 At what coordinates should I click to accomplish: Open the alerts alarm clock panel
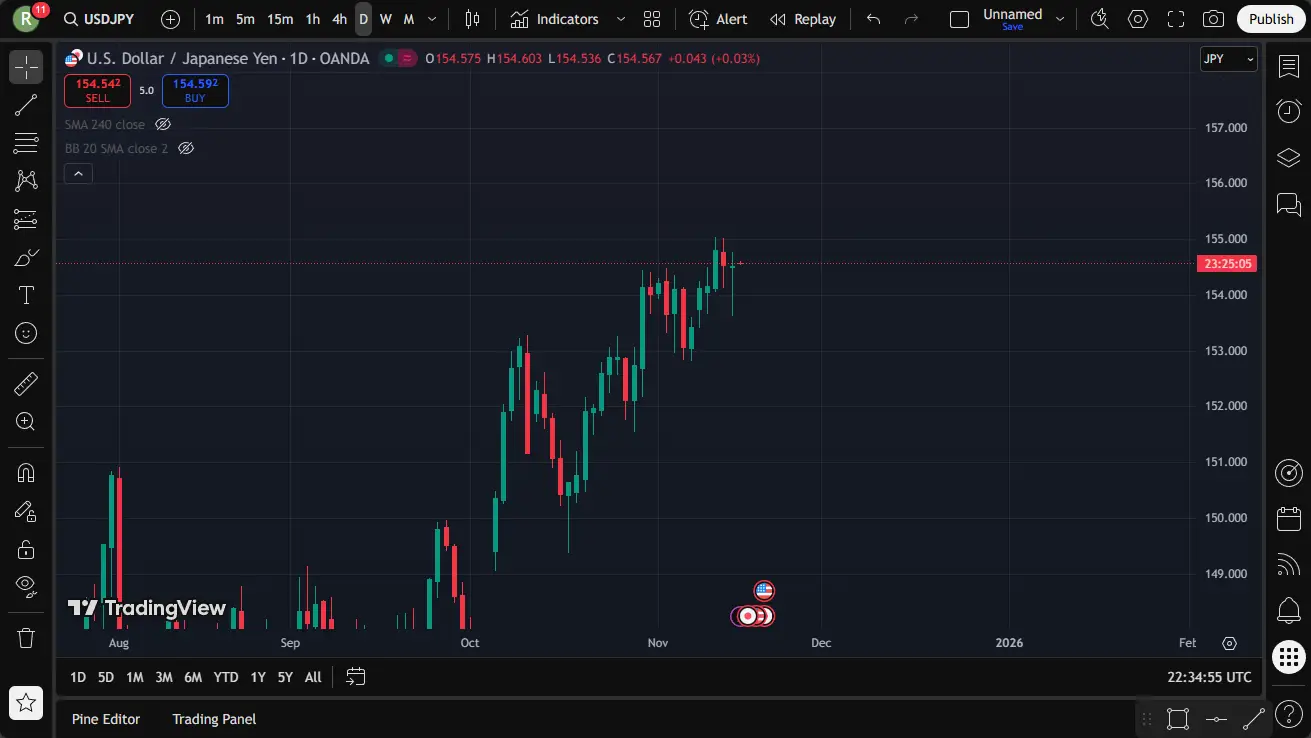[1288, 112]
